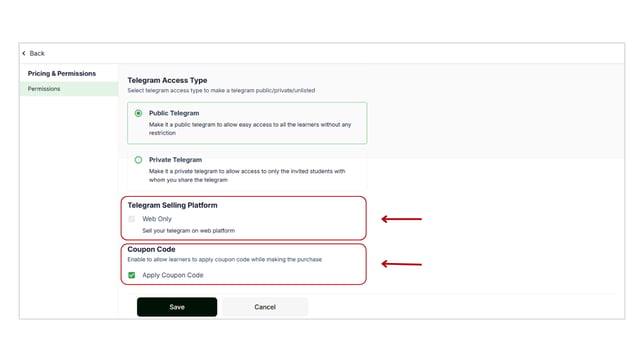This screenshot has width=644, height=362.
Task: Click the Private Telegram description text
Action: click(x=247, y=175)
